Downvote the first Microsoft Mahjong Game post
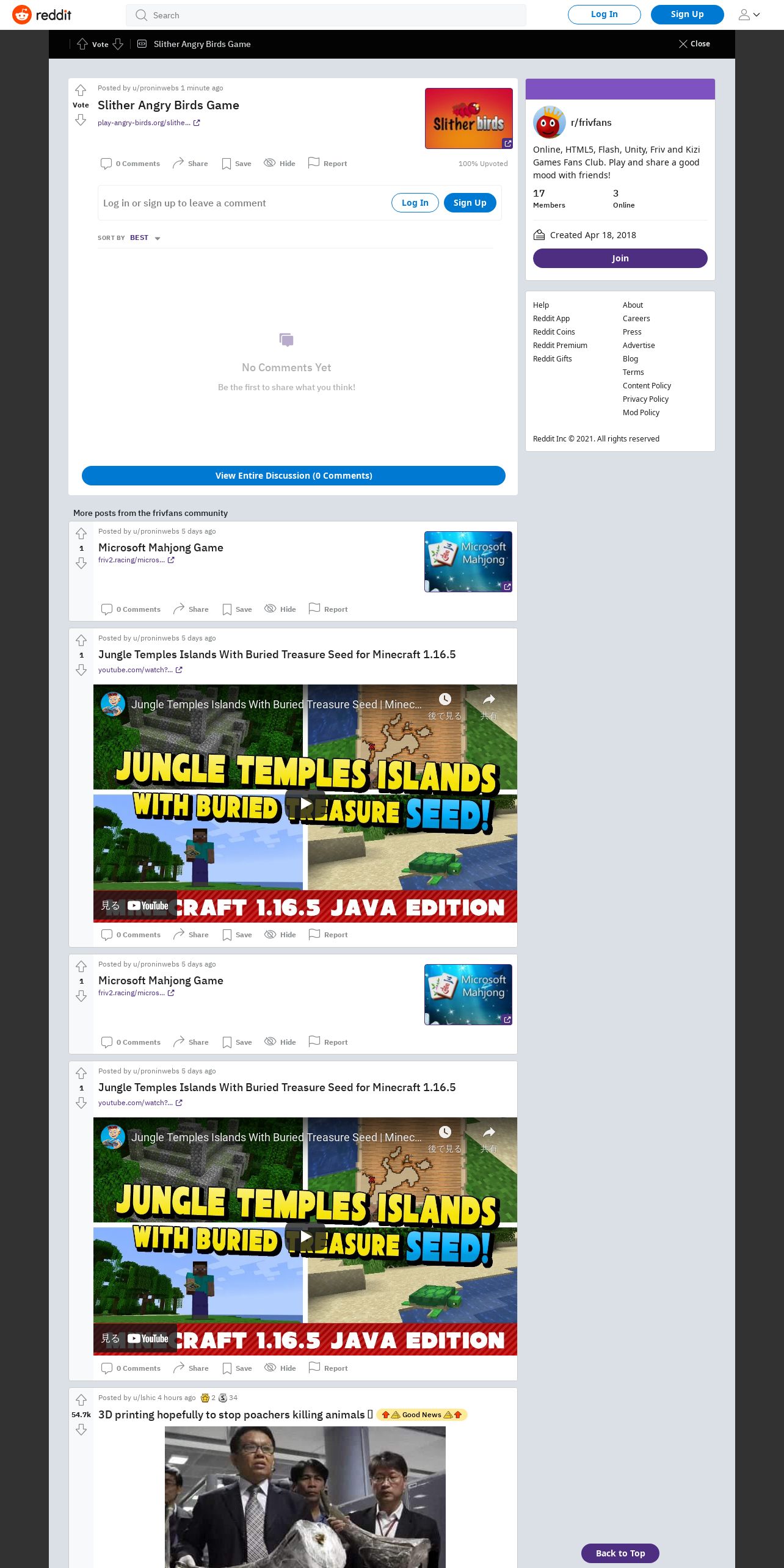784x1568 pixels. coord(81,563)
